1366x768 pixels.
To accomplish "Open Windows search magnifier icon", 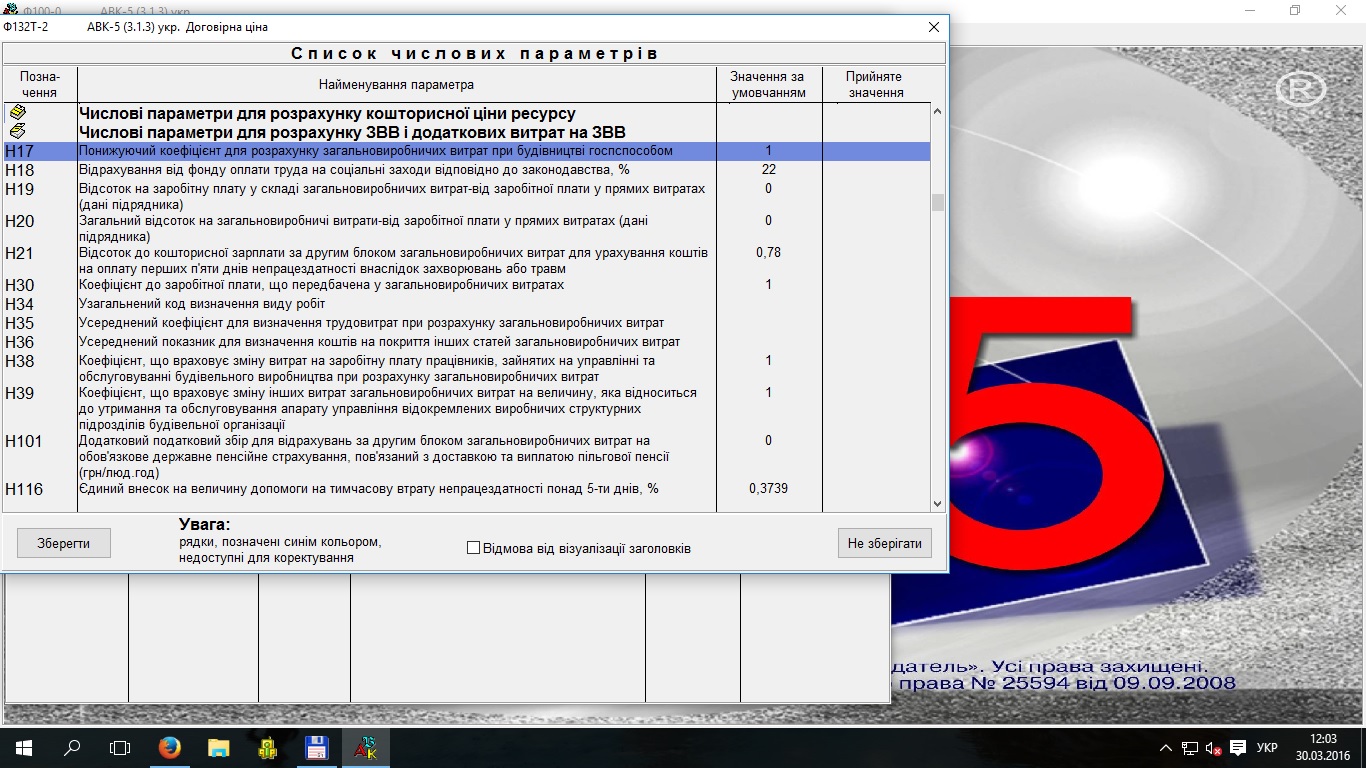I will point(72,747).
